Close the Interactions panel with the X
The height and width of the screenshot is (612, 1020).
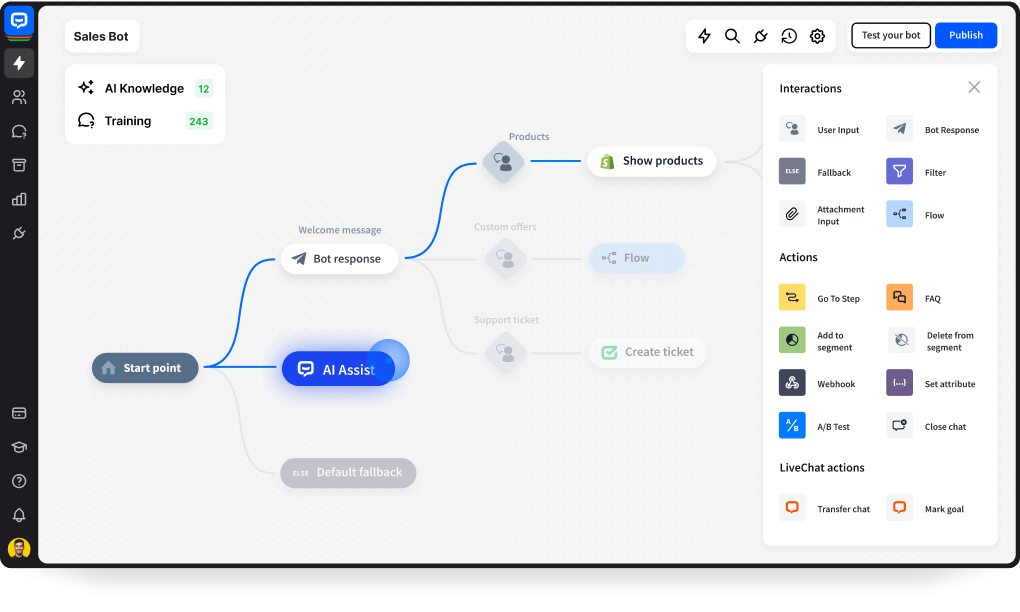pos(974,87)
